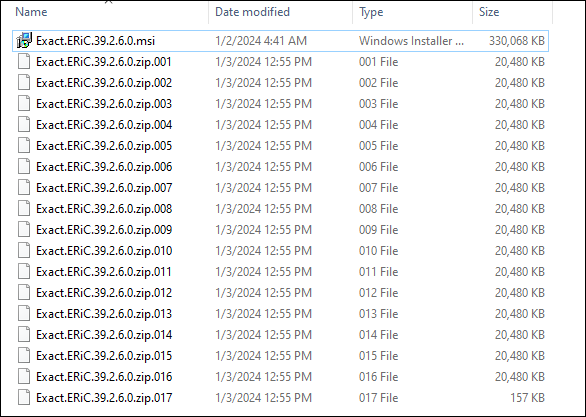586x417 pixels.
Task: Click the Type column header
Action: coord(371,12)
